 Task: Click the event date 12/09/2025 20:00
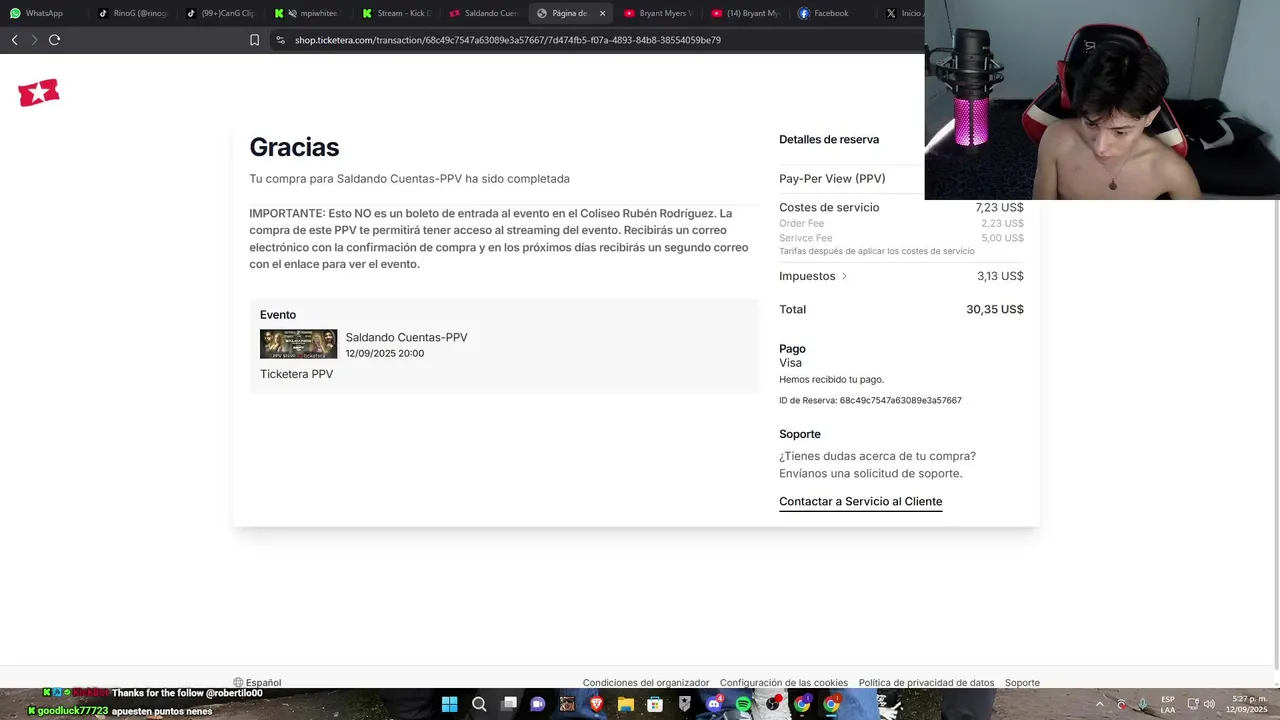(x=385, y=354)
